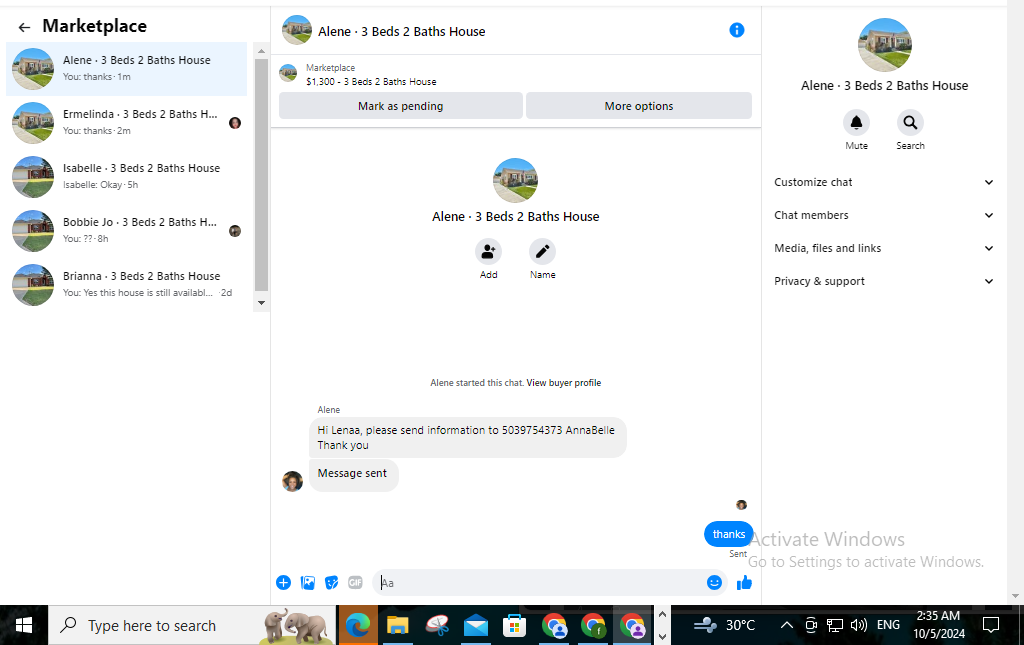Expand Customize chat section
The height and width of the screenshot is (645, 1024).
(884, 182)
